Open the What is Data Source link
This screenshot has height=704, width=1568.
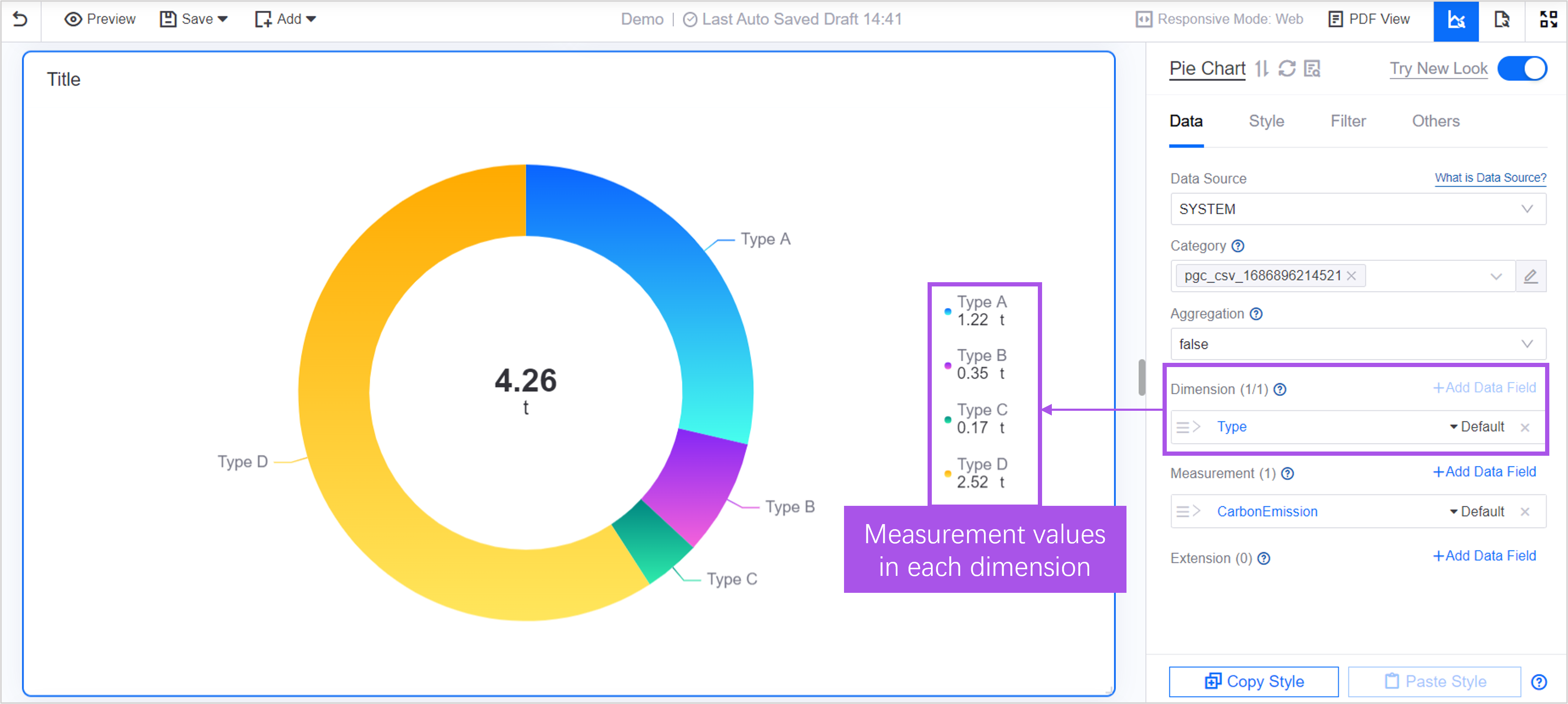click(1490, 178)
